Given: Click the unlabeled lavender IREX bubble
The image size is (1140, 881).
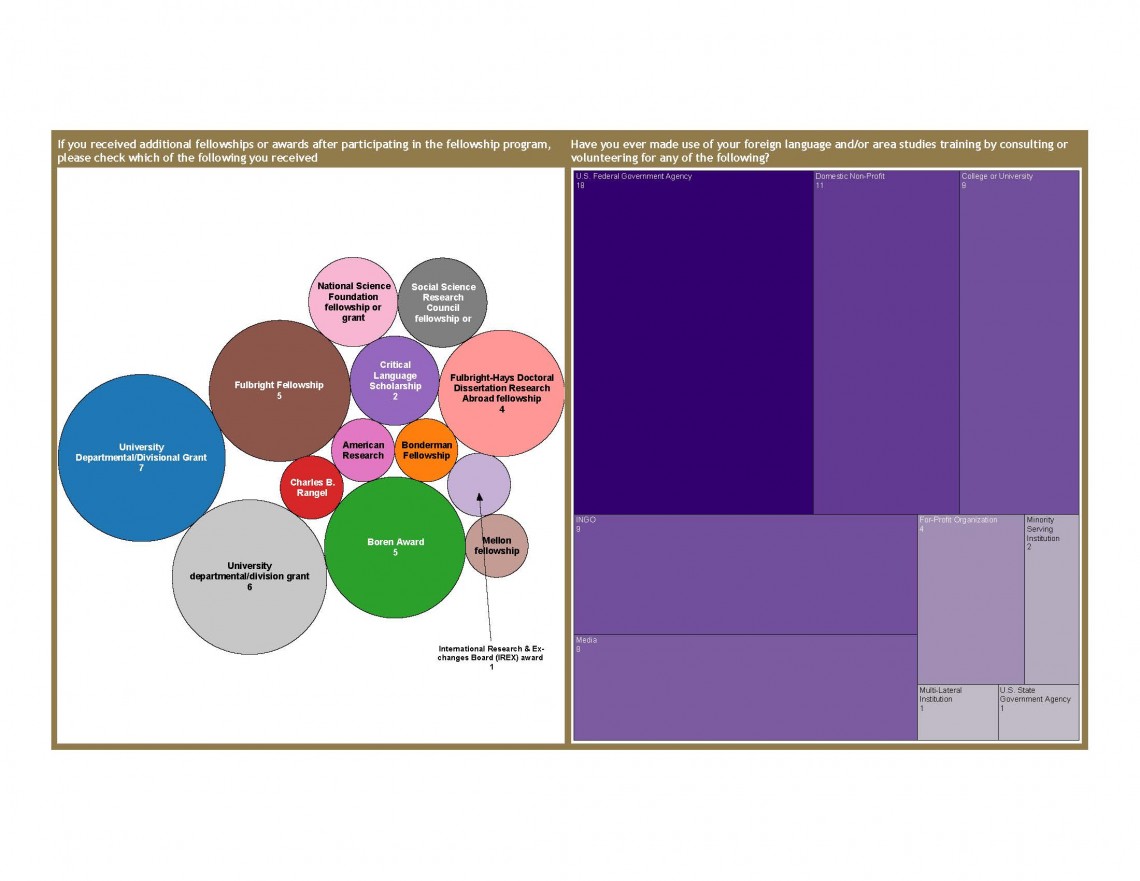Looking at the screenshot, I should click(479, 485).
